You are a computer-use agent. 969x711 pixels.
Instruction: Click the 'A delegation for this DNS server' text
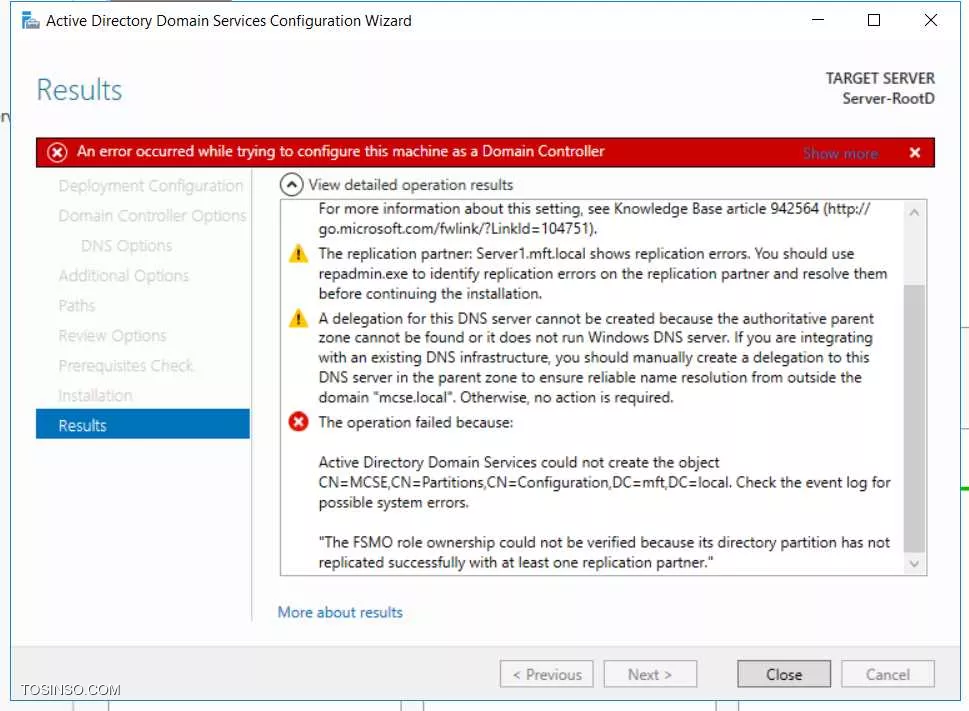[596, 358]
